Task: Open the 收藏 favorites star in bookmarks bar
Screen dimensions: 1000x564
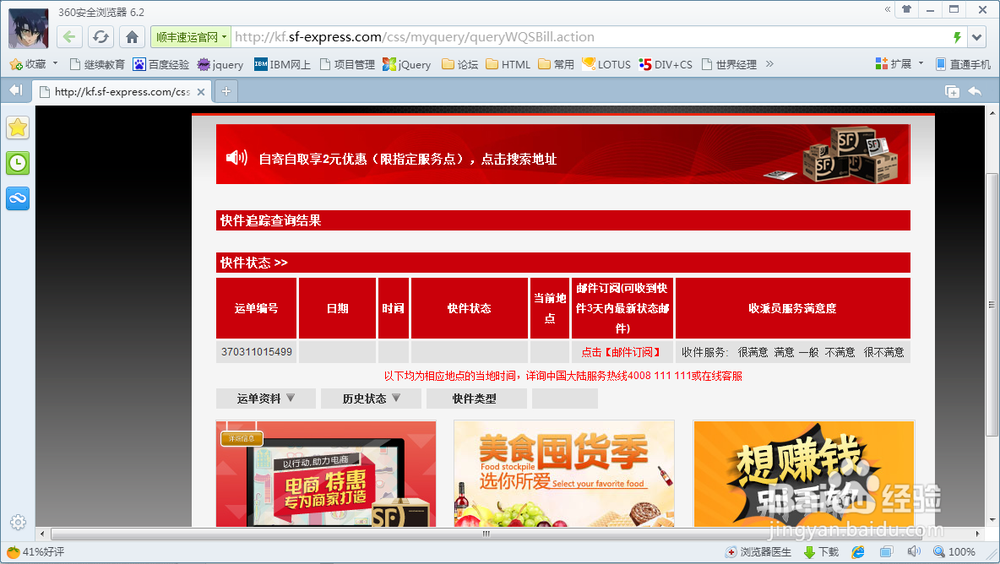Action: [x=29, y=64]
